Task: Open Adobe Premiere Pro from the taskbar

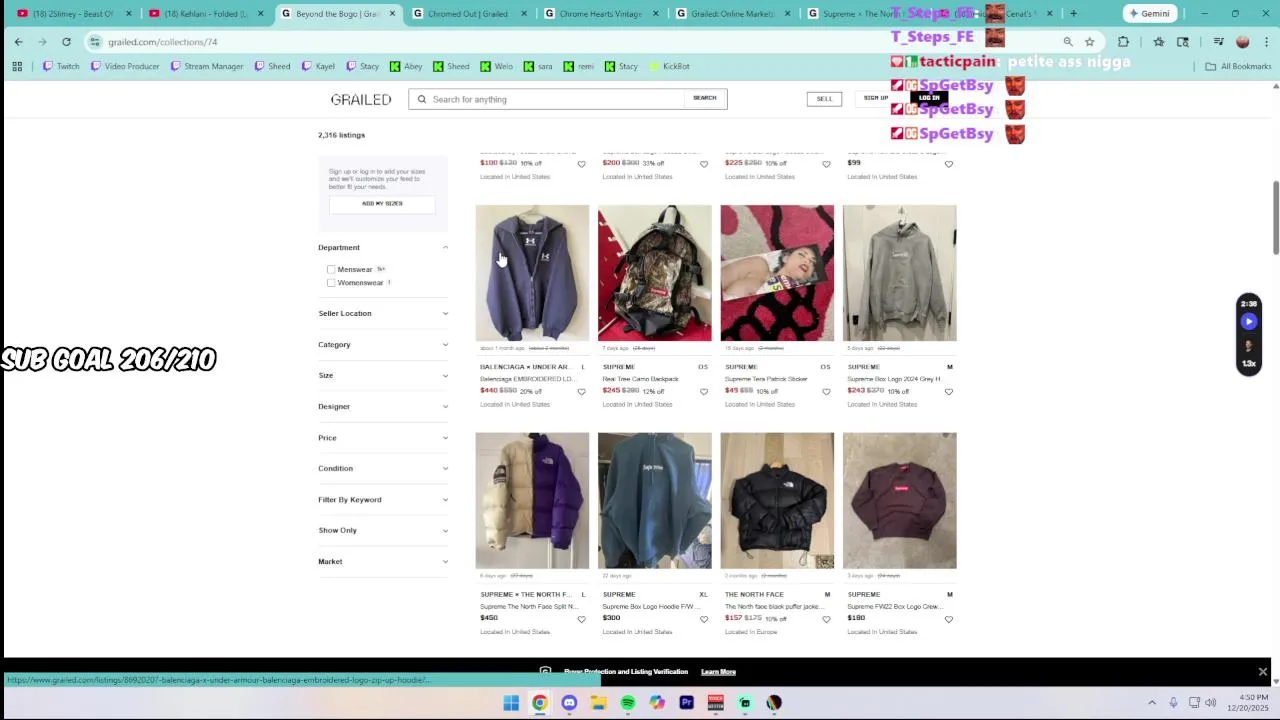Action: tap(686, 703)
